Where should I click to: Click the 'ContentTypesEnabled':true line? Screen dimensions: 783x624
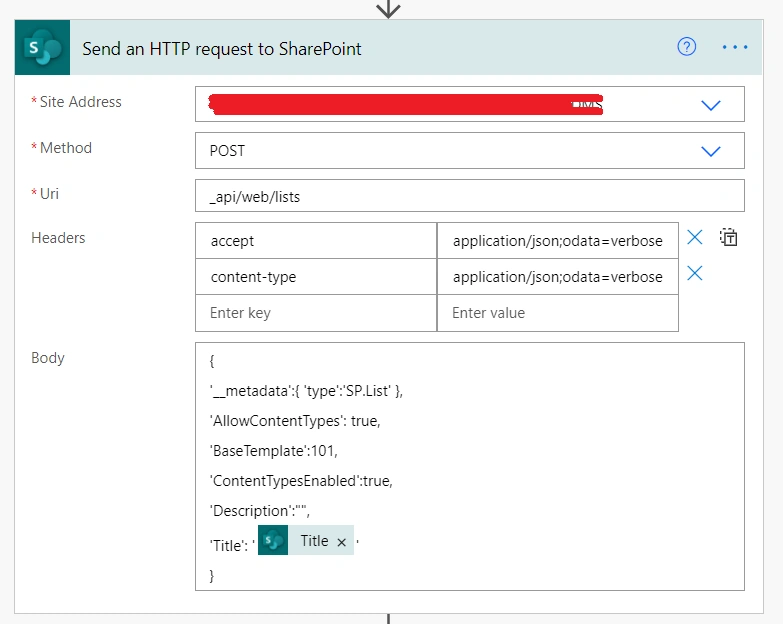pos(301,481)
